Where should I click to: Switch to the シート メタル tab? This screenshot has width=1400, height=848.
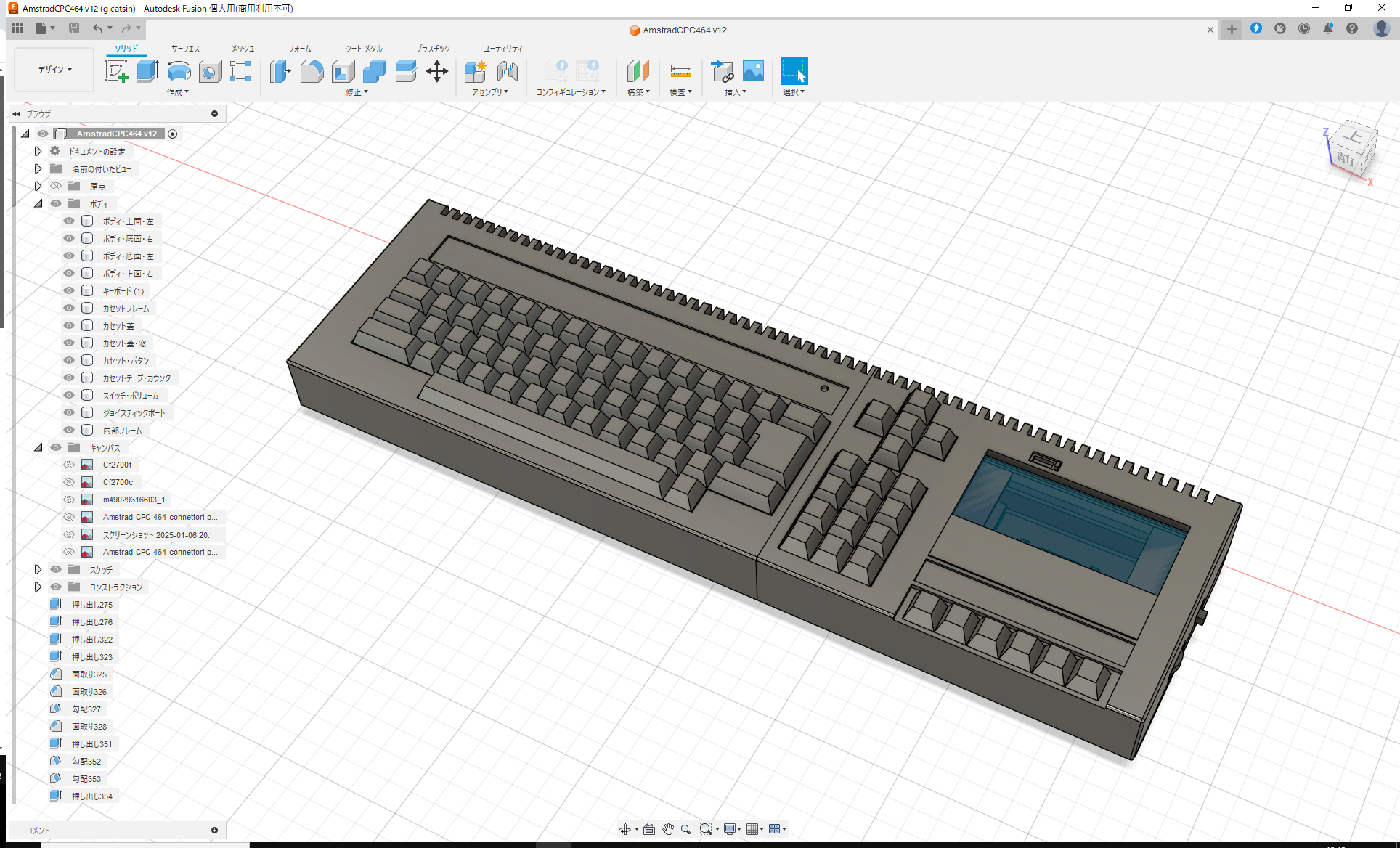coord(362,49)
